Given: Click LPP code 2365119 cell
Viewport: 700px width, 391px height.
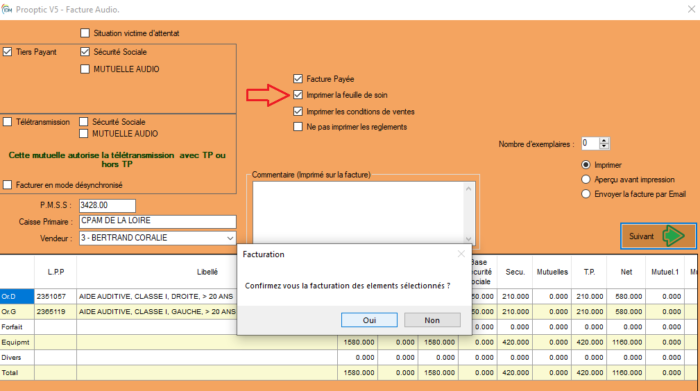Looking at the screenshot, I should coord(55,312).
